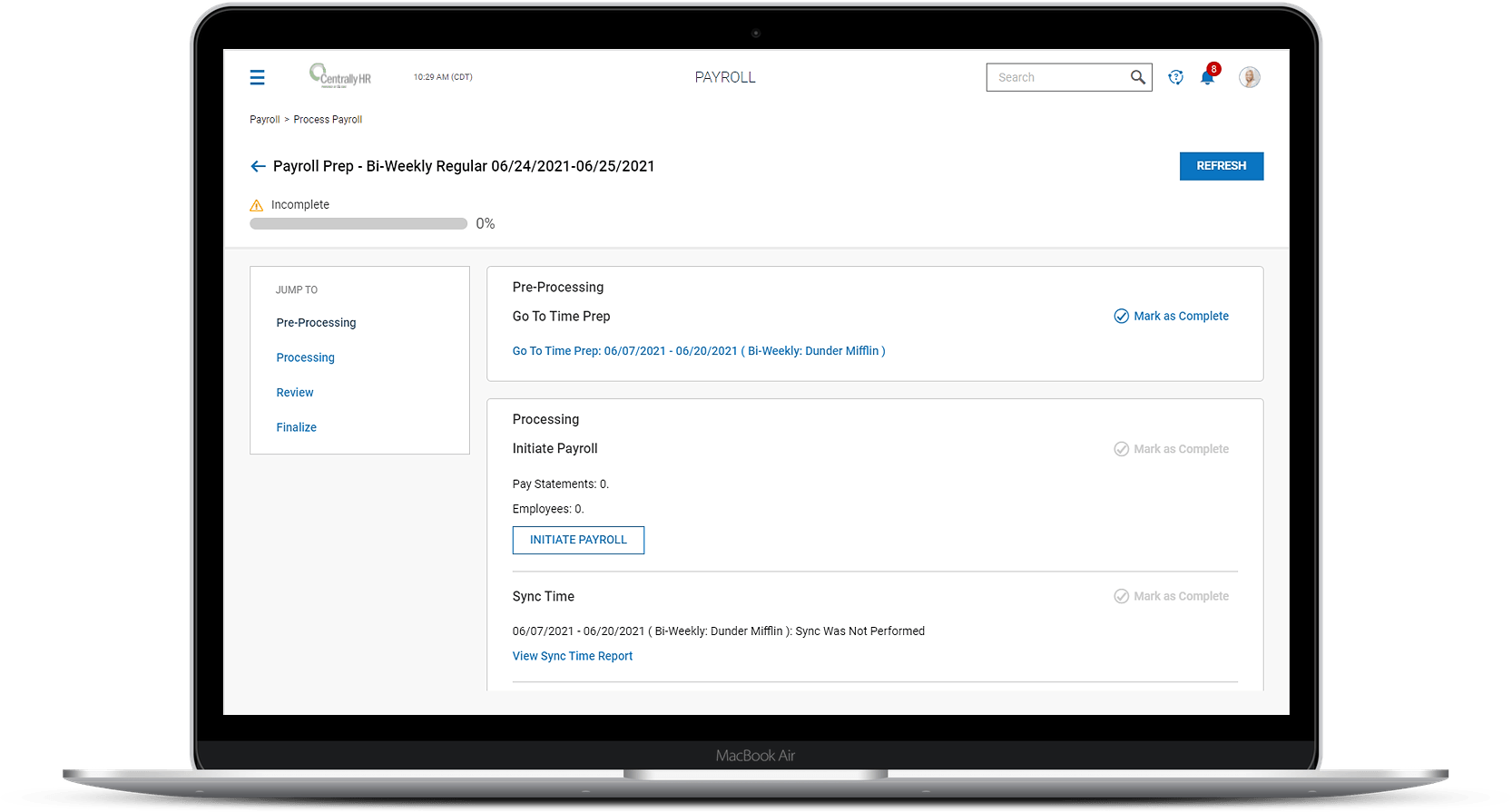Click the JUMP TO heading
The image size is (1512, 812).
point(297,290)
